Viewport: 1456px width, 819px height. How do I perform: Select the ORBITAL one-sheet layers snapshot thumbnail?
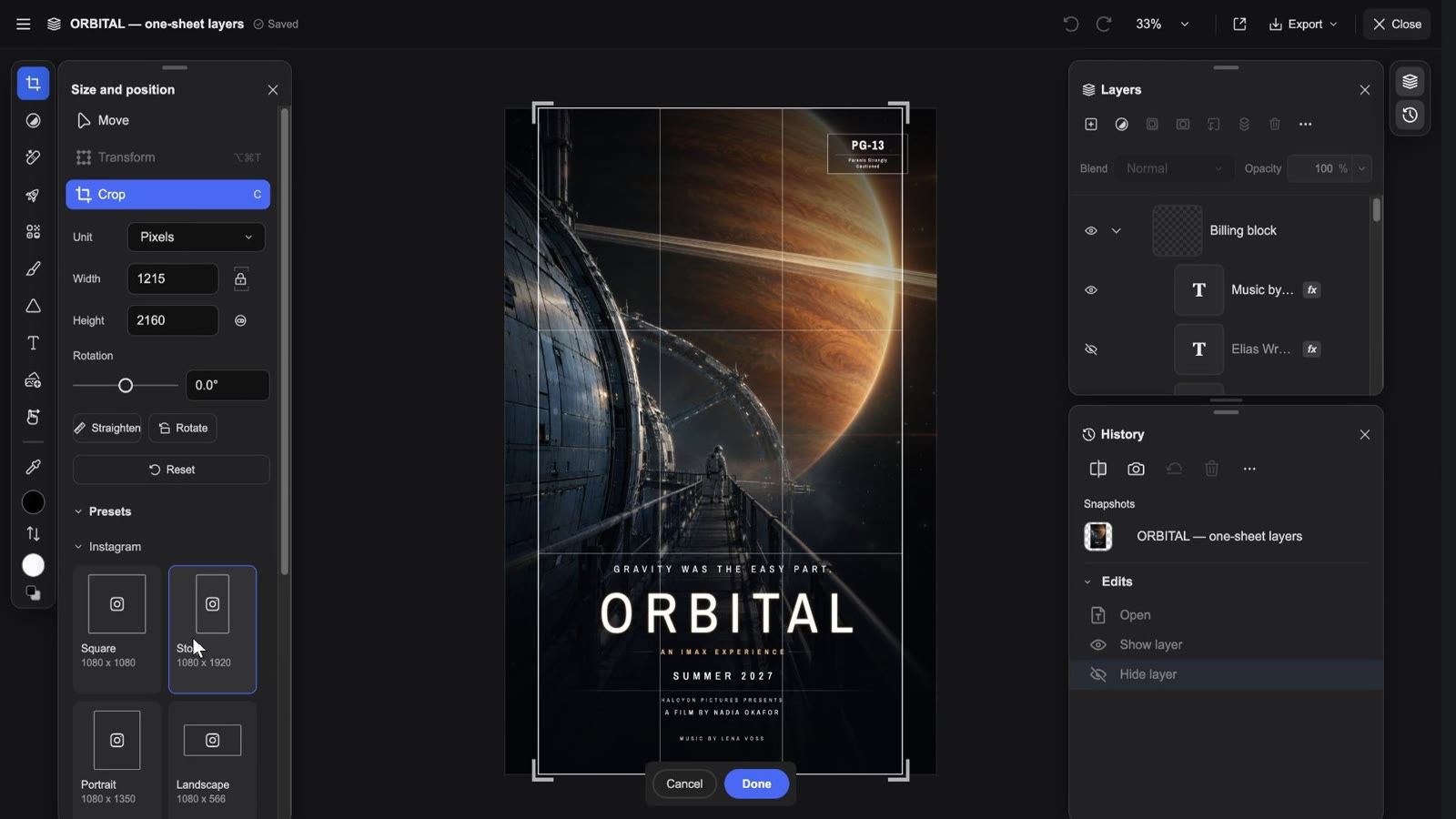1098,536
